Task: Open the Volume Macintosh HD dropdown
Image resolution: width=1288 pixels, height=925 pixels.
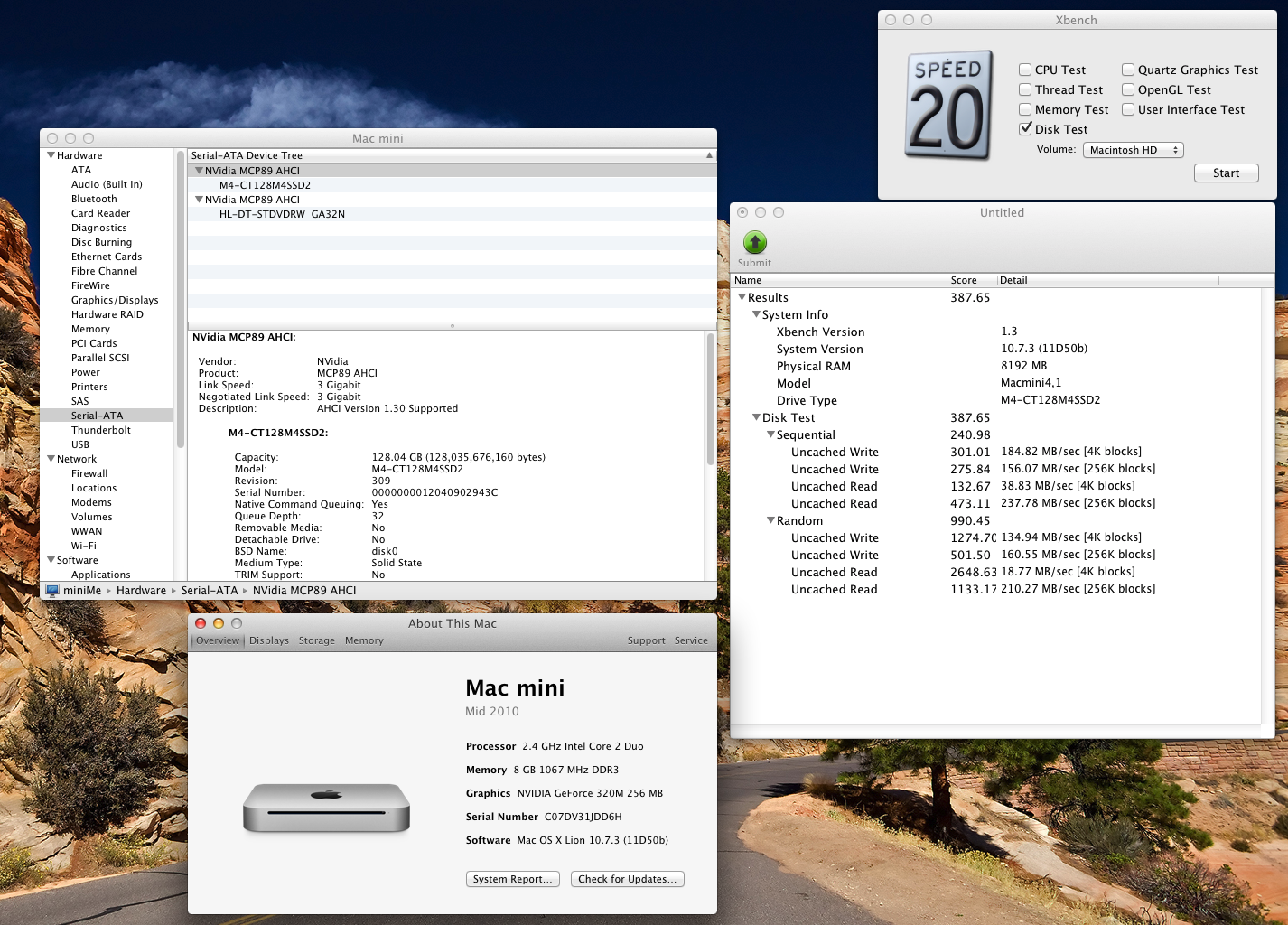Action: click(1134, 150)
